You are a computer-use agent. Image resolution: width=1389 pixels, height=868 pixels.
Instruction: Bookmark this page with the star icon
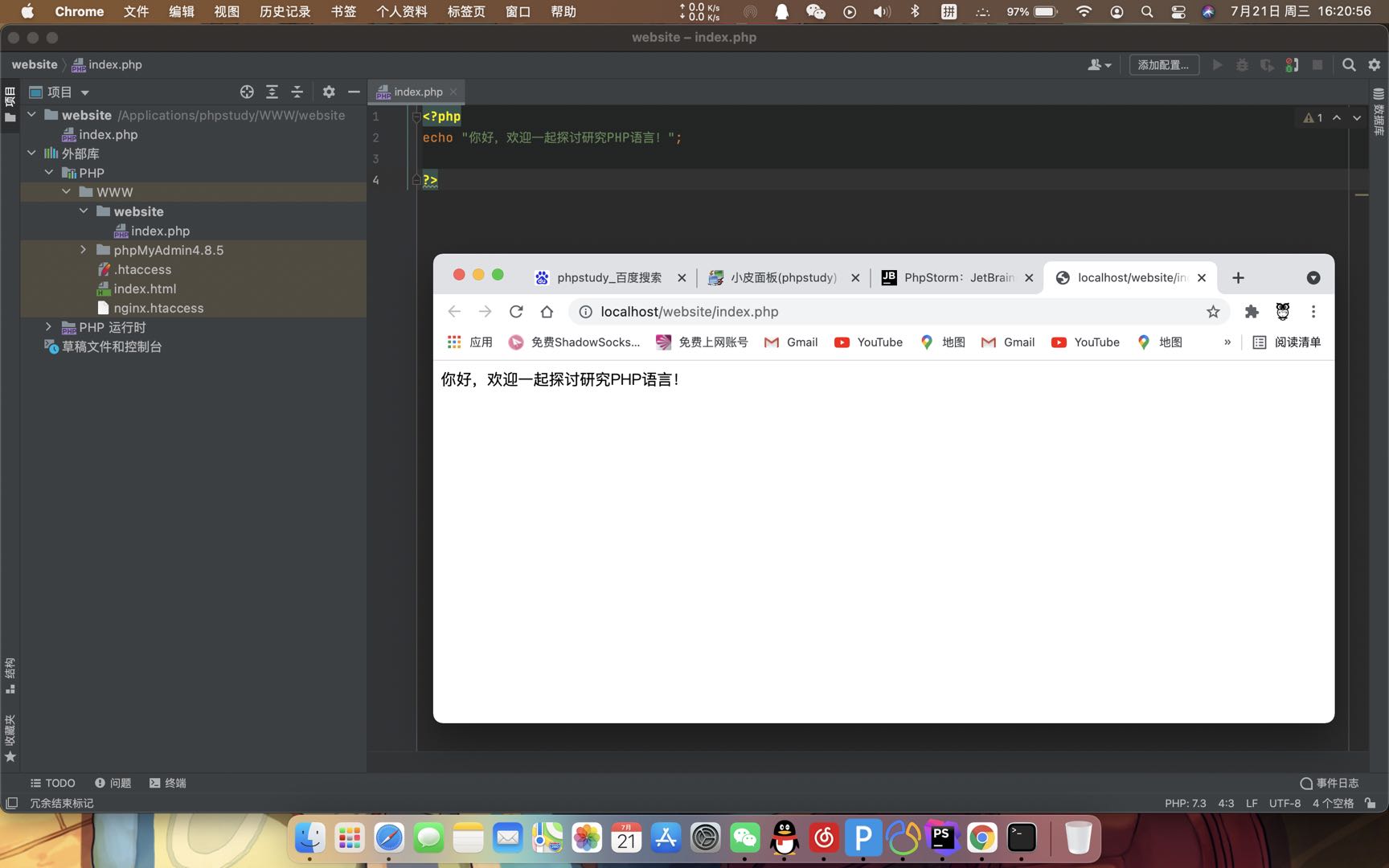(x=1213, y=312)
